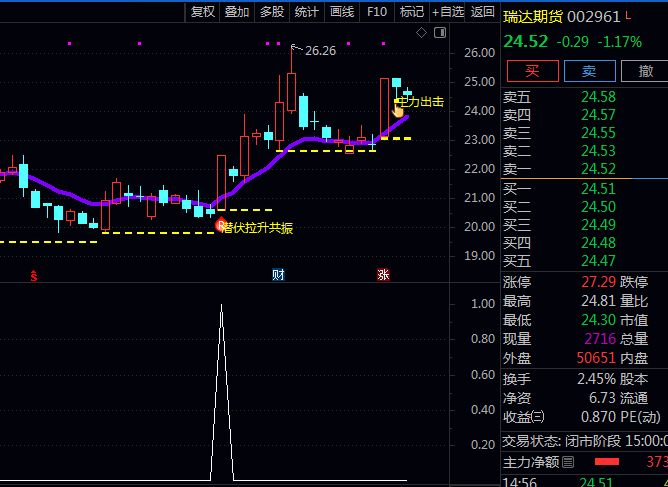Click the 复权 toolbar button

(202, 12)
